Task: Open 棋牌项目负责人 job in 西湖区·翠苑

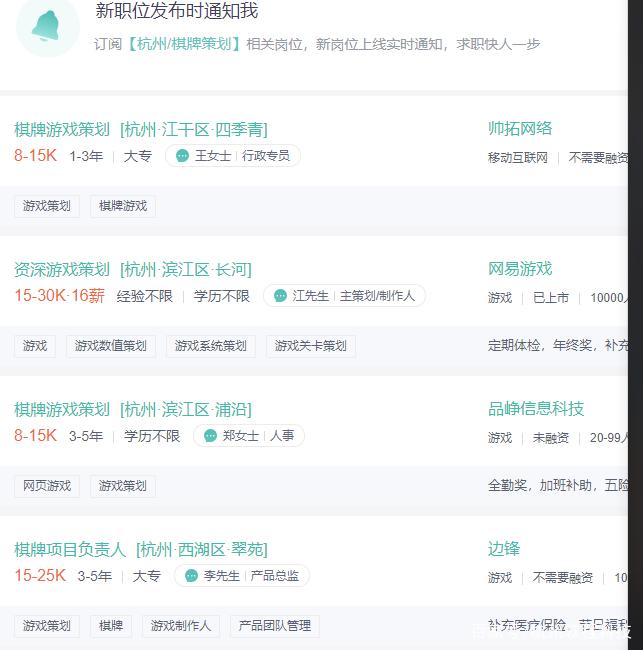Action: point(141,550)
